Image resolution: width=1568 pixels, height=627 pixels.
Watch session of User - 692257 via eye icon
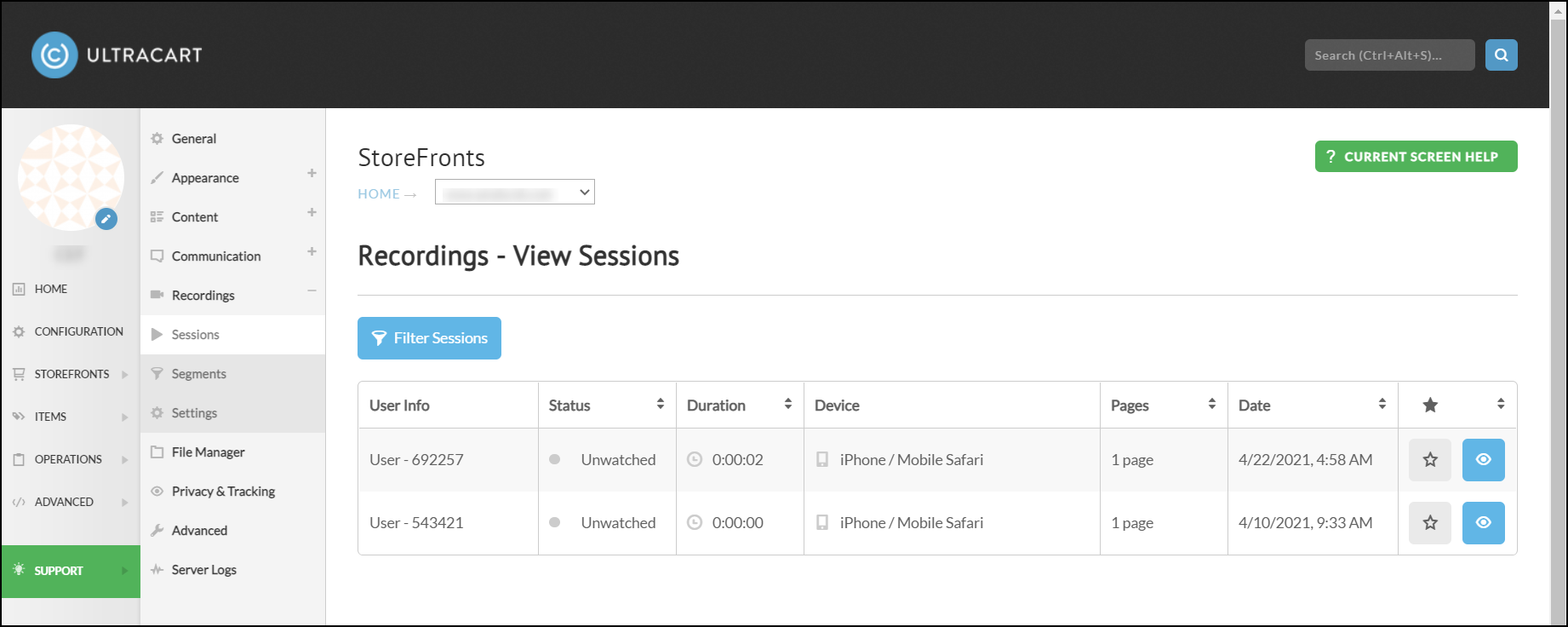click(x=1483, y=459)
